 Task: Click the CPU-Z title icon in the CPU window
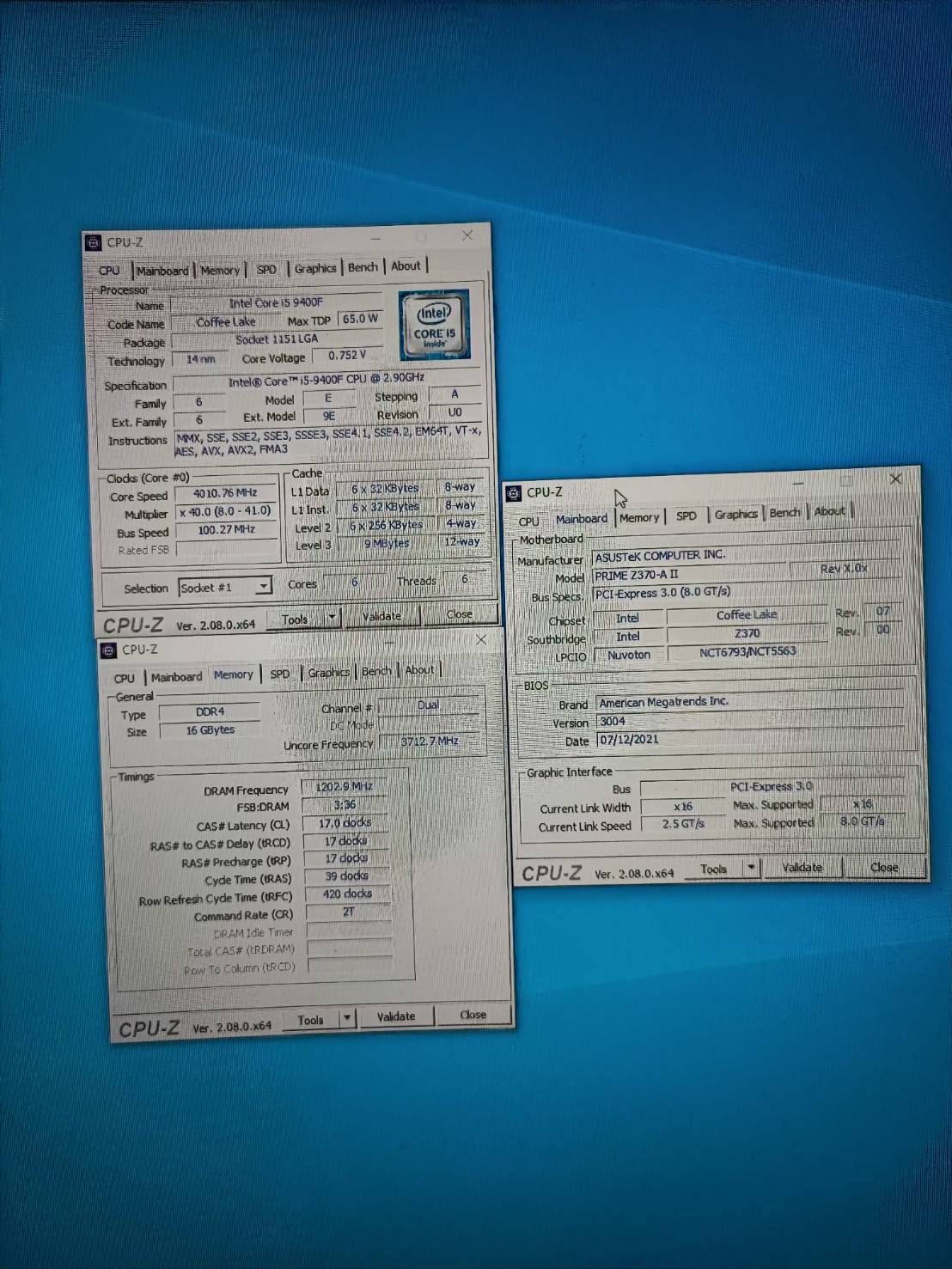(x=94, y=243)
